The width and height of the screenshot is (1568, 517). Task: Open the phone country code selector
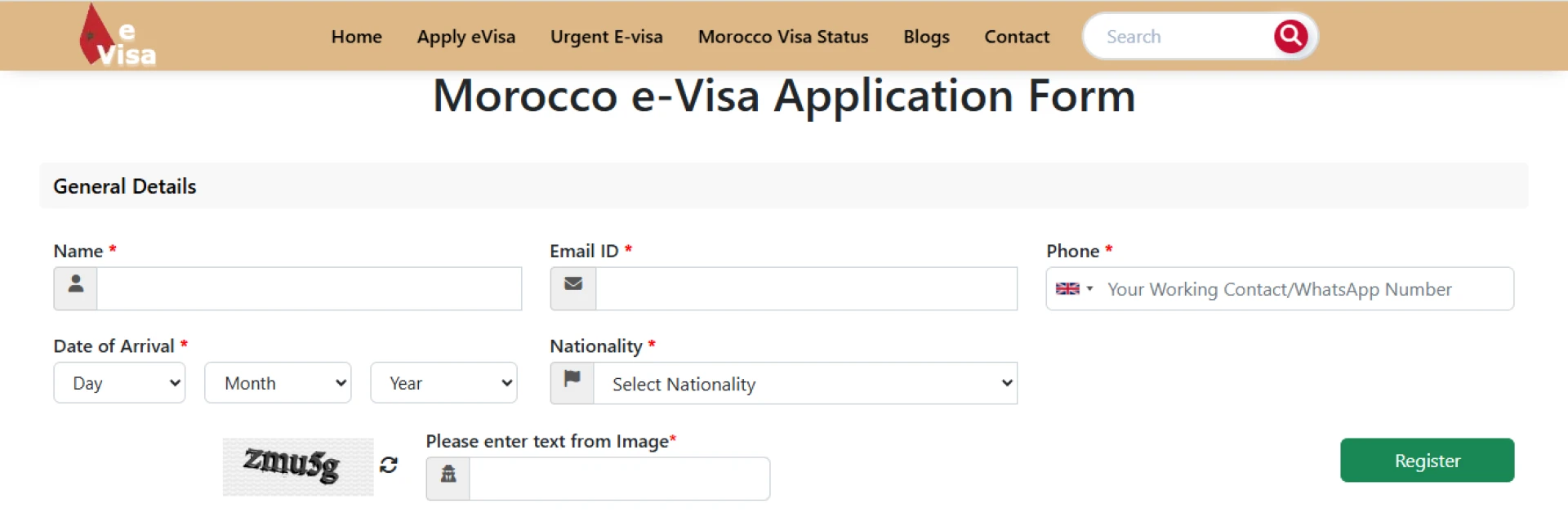(x=1075, y=288)
